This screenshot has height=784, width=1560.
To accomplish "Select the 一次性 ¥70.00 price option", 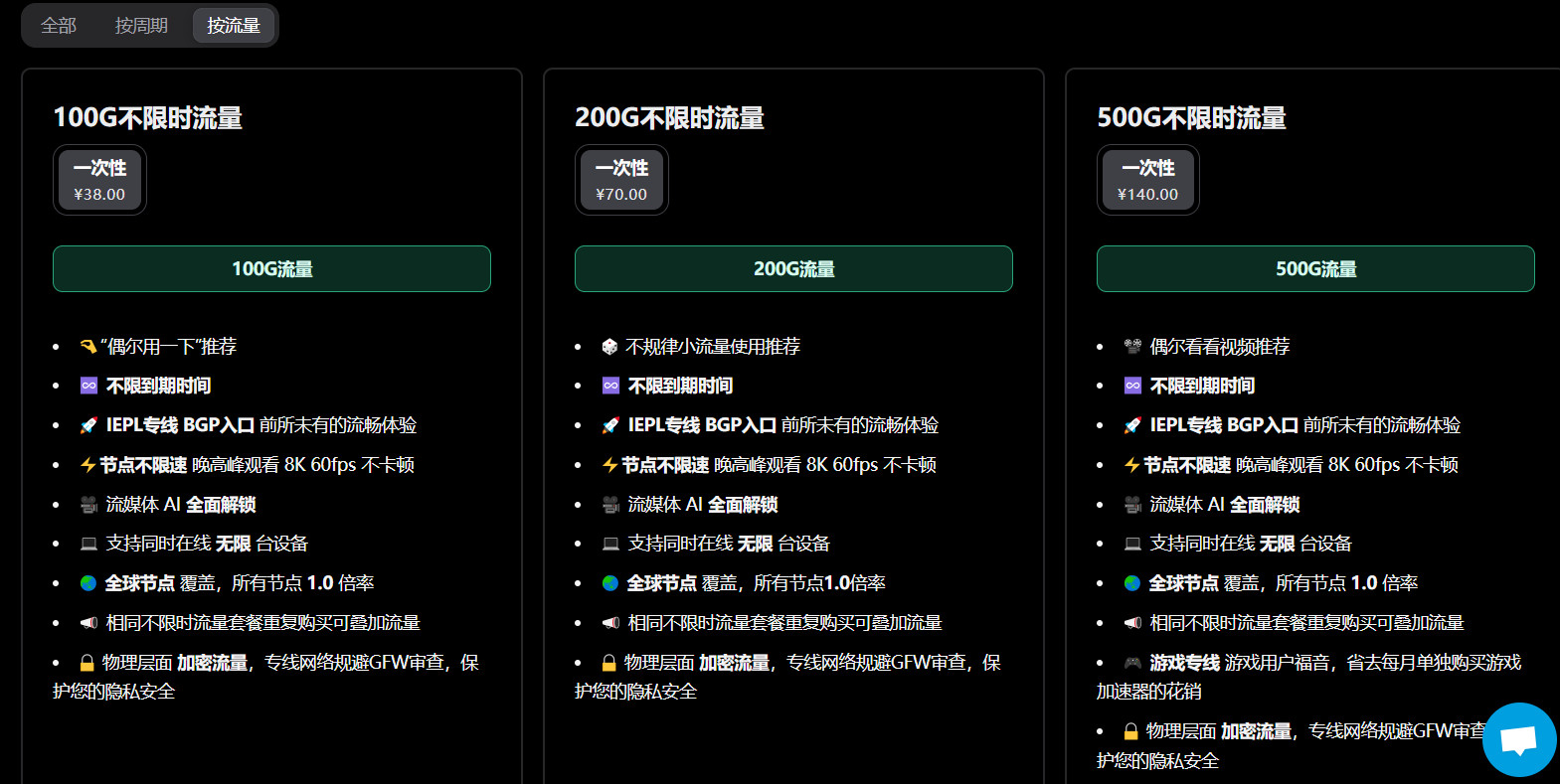I will [x=621, y=180].
